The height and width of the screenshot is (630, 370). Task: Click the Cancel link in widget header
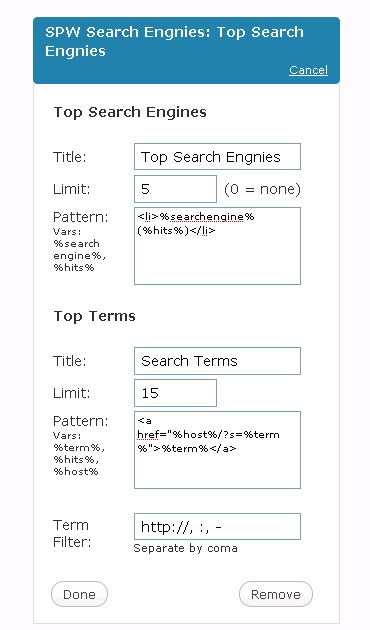coord(308,70)
